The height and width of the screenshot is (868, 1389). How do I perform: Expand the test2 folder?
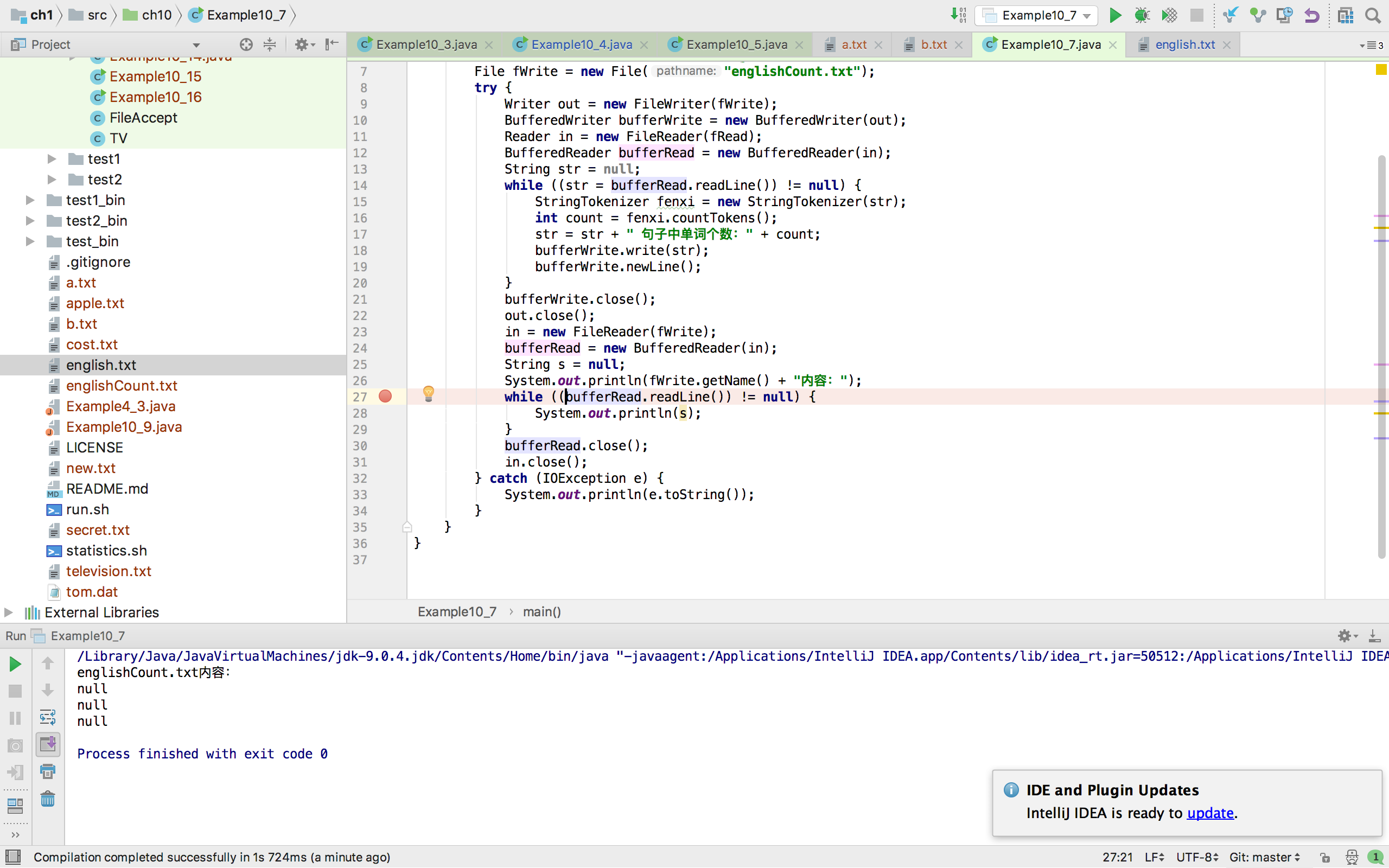[52, 180]
